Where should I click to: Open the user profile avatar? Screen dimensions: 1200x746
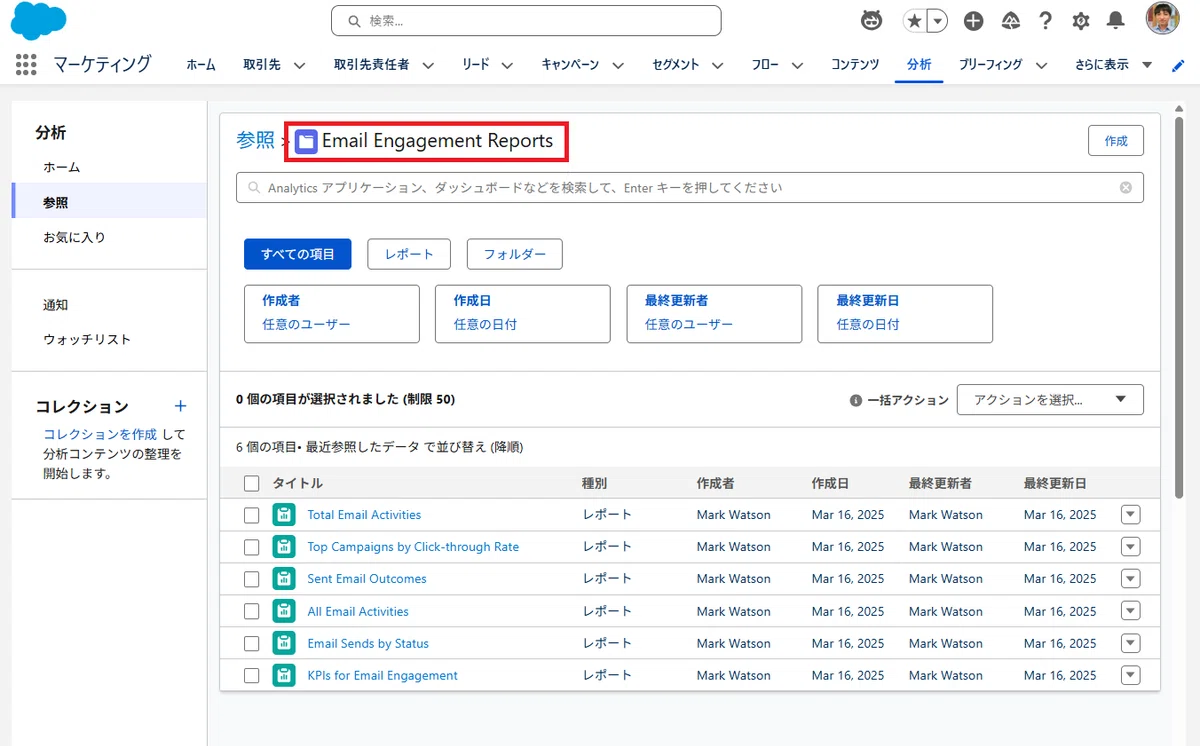tap(1163, 19)
